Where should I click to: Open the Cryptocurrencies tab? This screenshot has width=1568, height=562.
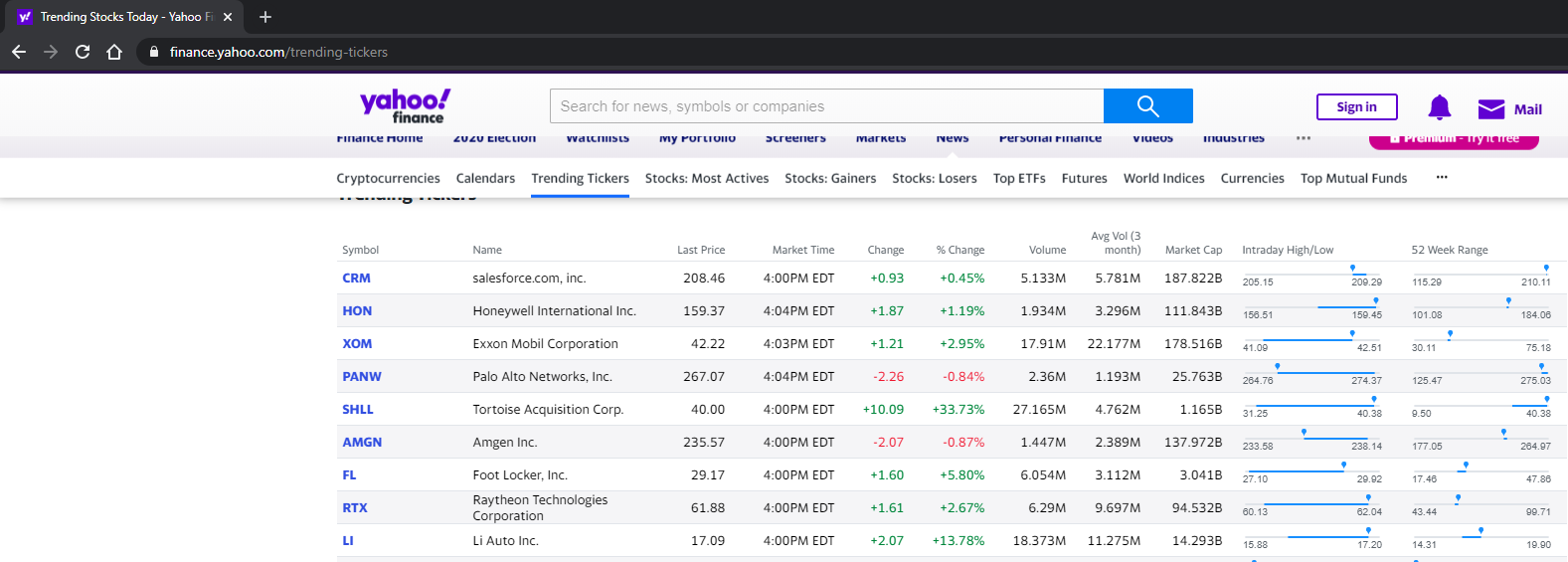coord(388,178)
